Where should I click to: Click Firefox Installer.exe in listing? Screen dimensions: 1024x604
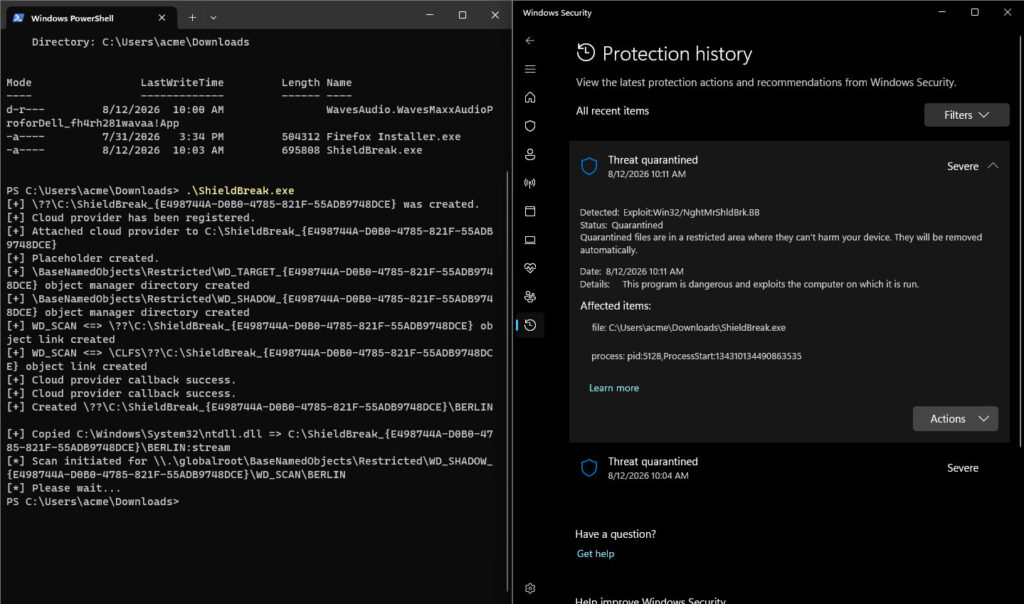pos(393,136)
